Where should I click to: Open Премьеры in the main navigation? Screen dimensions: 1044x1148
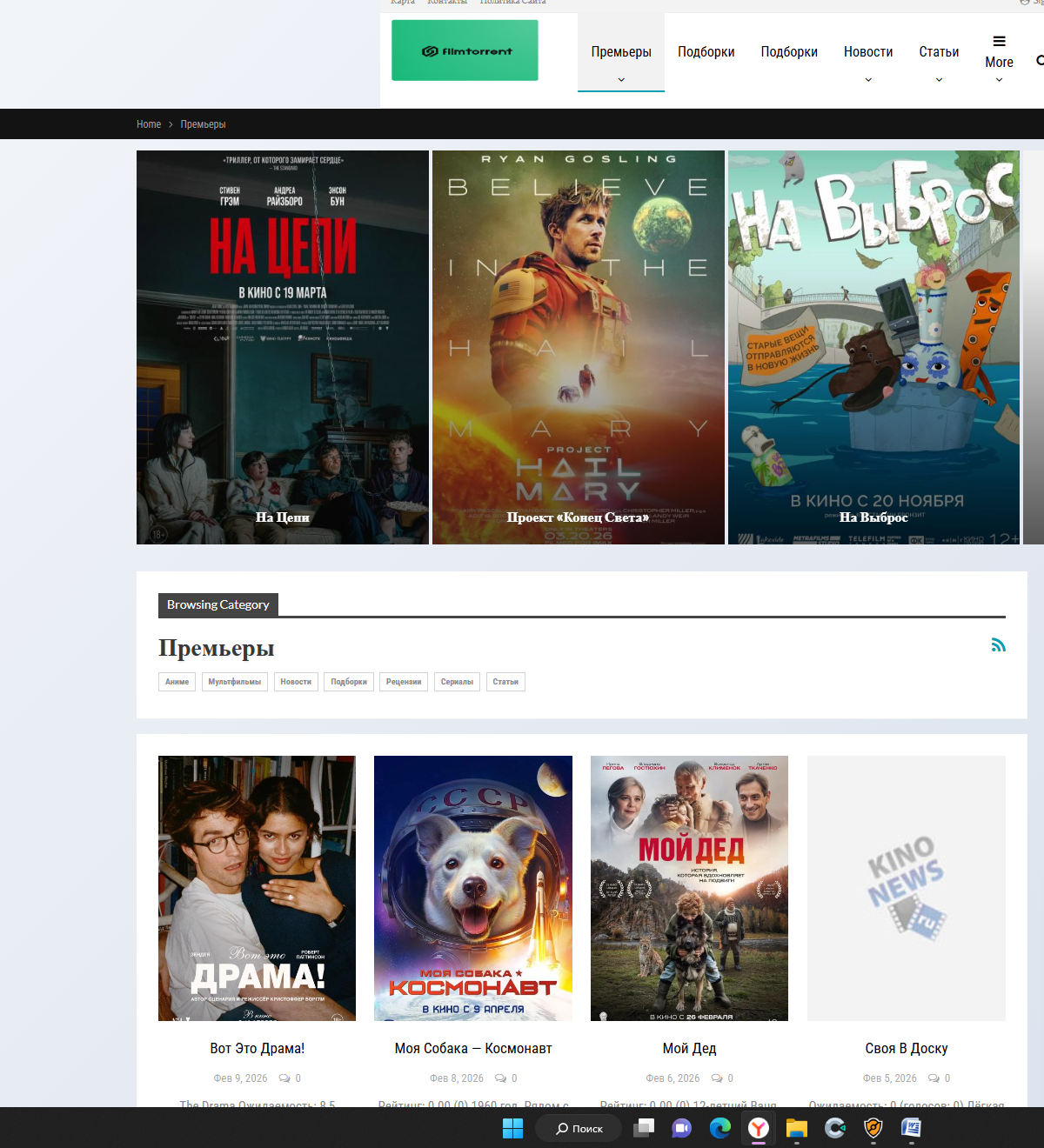621,52
